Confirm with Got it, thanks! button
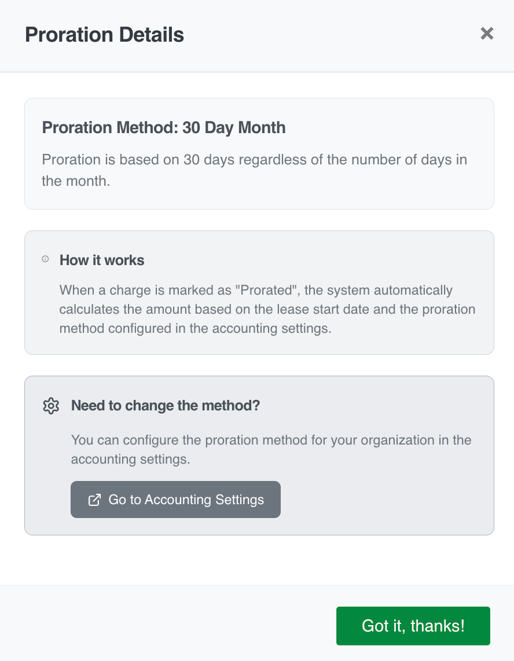514x661 pixels. click(413, 626)
